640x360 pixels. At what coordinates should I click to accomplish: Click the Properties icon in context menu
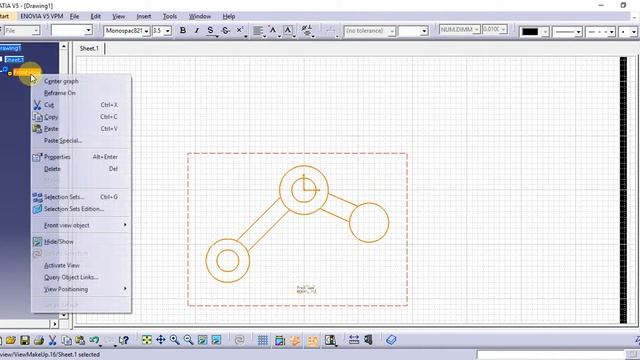click(x=37, y=157)
